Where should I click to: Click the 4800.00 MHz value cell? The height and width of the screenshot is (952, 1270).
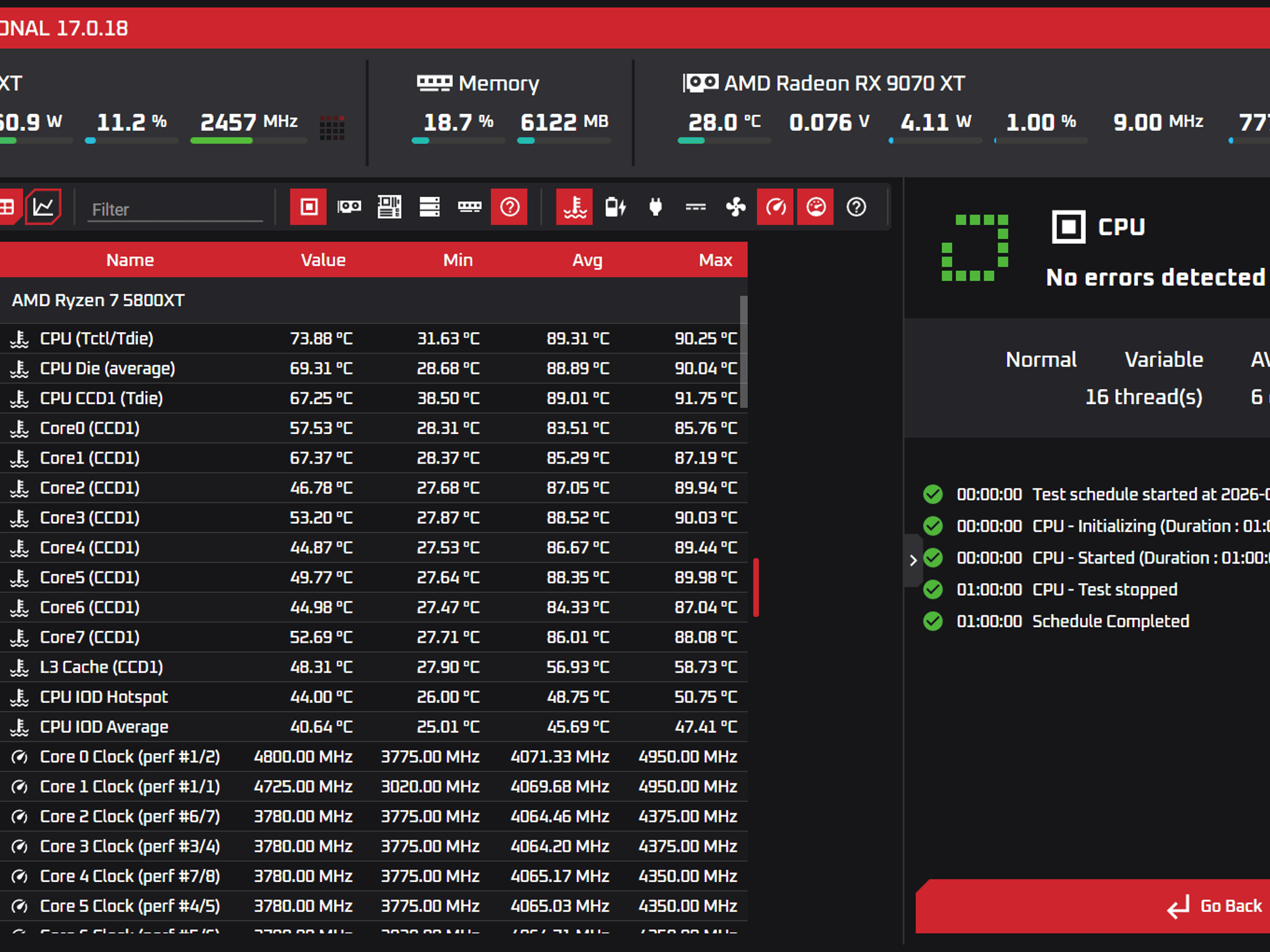pyautogui.click(x=303, y=757)
